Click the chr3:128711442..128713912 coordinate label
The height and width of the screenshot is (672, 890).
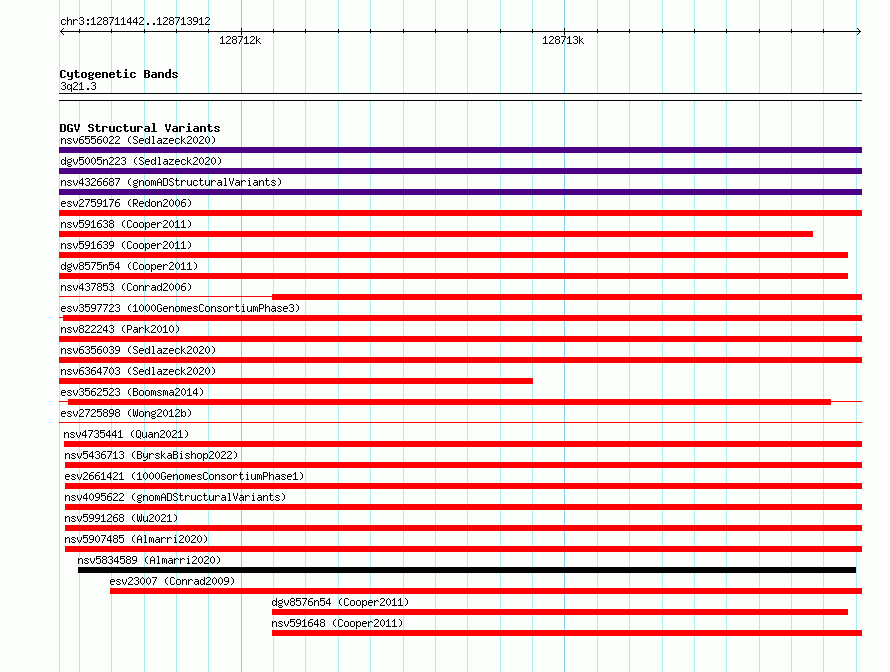tap(135, 22)
